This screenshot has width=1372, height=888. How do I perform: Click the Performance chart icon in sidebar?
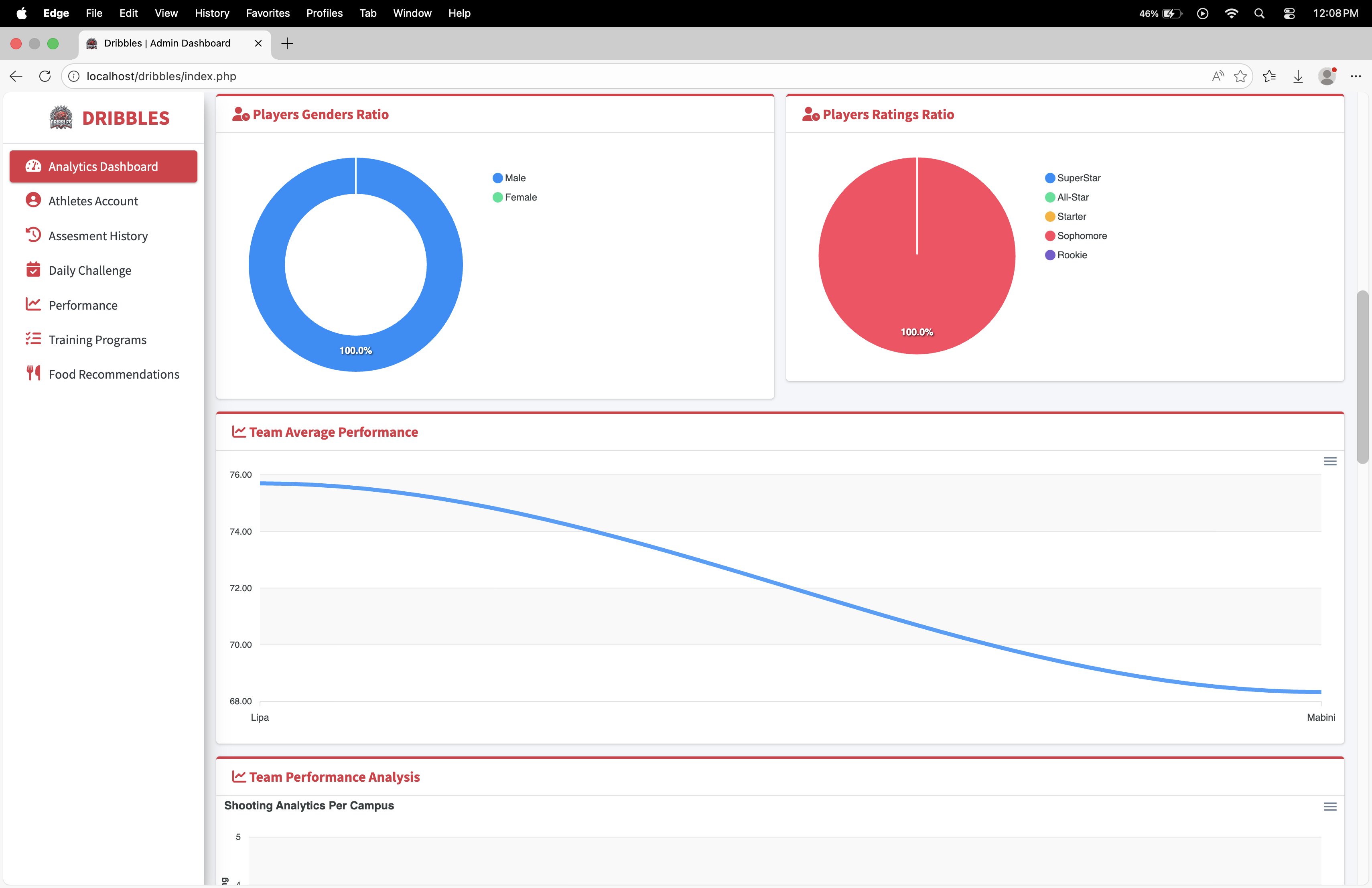33,304
